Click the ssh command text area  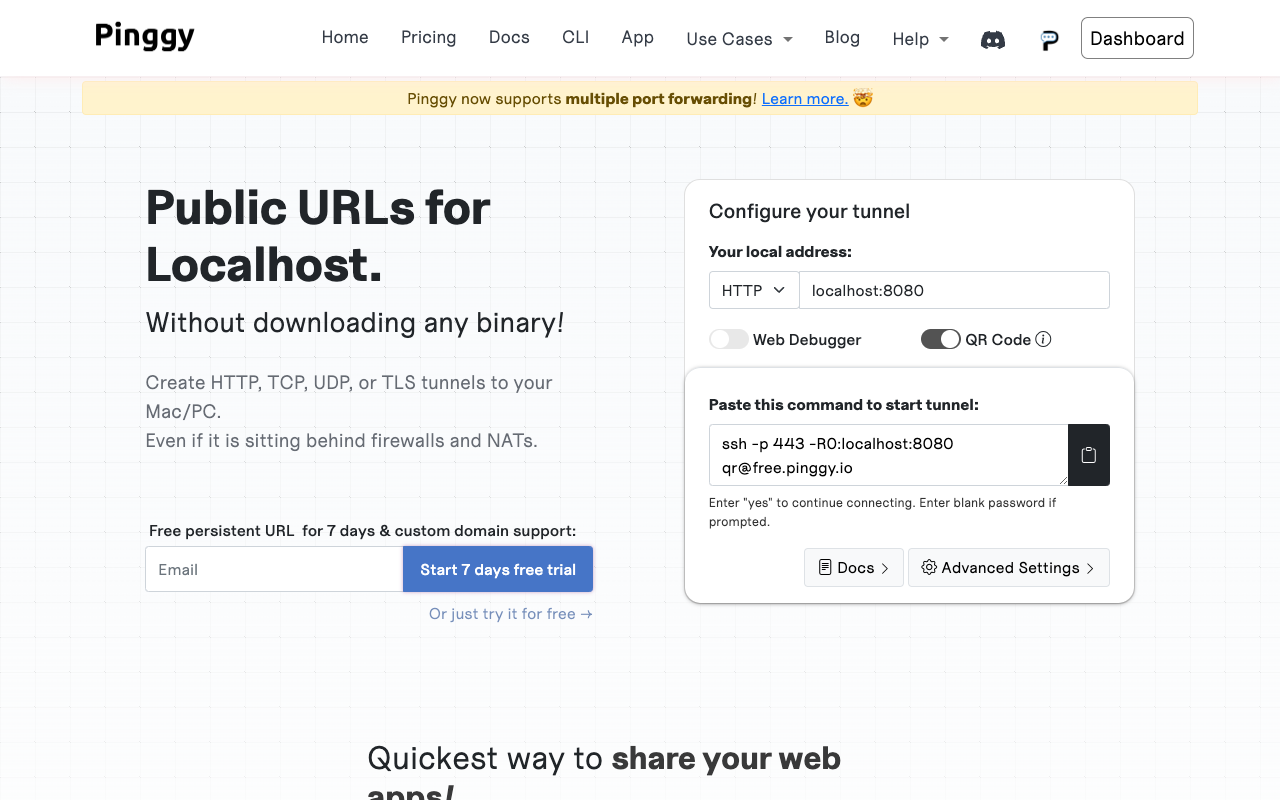coord(889,455)
